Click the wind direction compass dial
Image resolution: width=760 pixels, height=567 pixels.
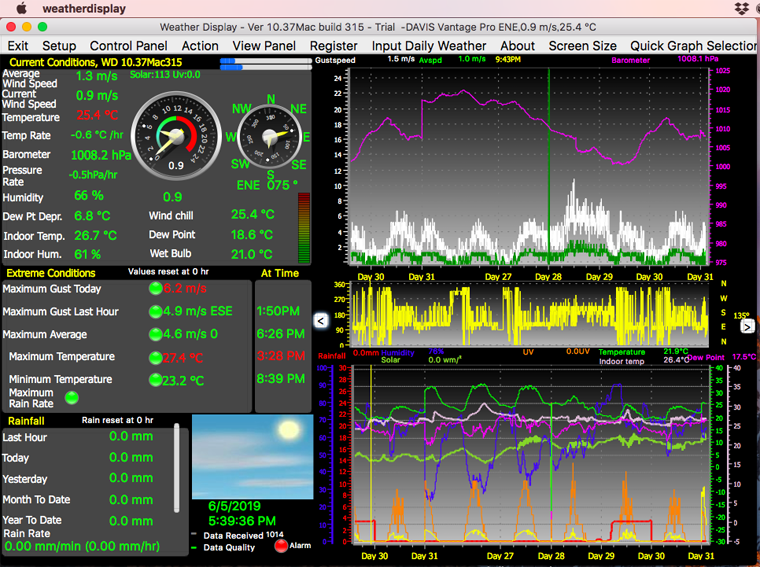[x=270, y=137]
